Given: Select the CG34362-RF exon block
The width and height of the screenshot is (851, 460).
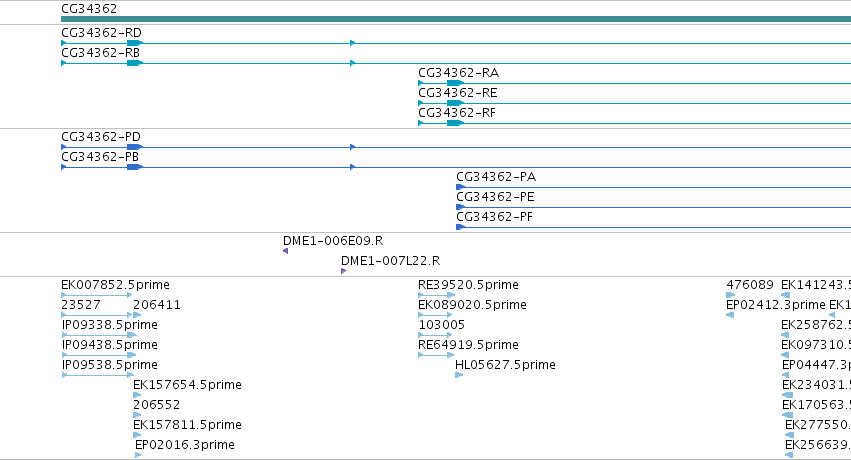Looking at the screenshot, I should coord(455,123).
